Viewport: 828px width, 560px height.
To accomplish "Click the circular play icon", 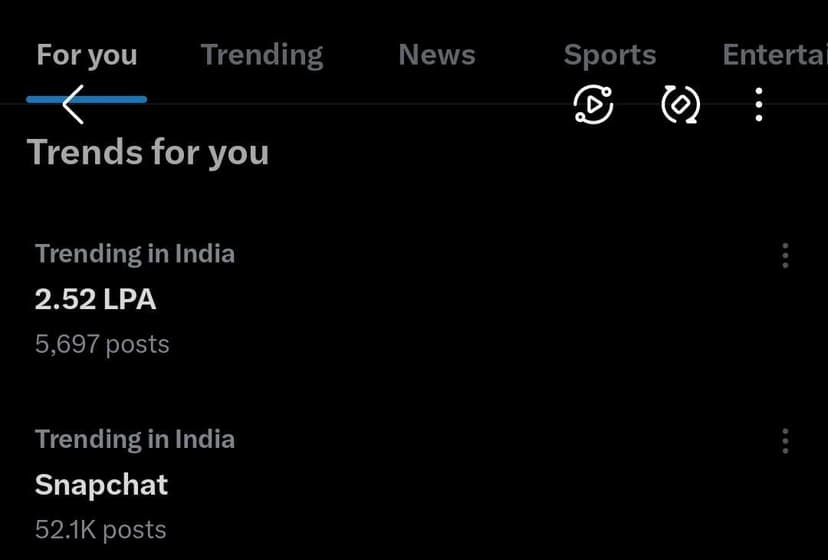I will pos(593,104).
